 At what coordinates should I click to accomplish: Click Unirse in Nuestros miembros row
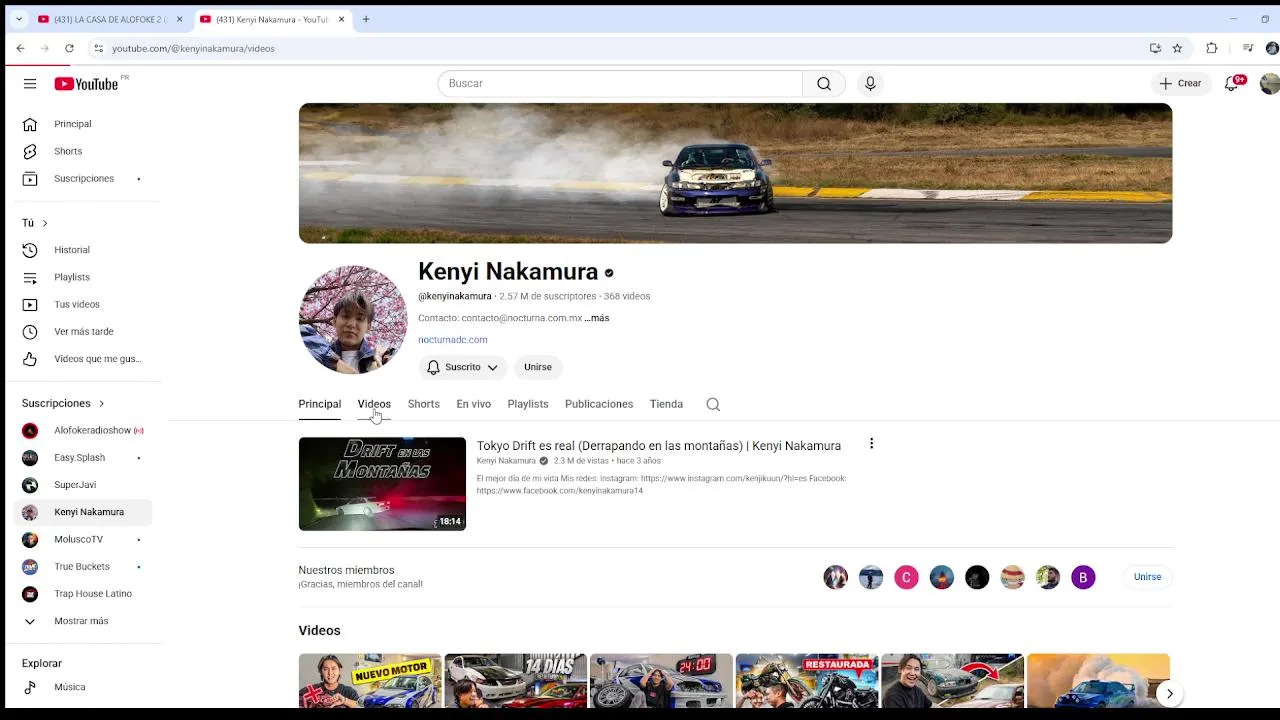(1147, 577)
